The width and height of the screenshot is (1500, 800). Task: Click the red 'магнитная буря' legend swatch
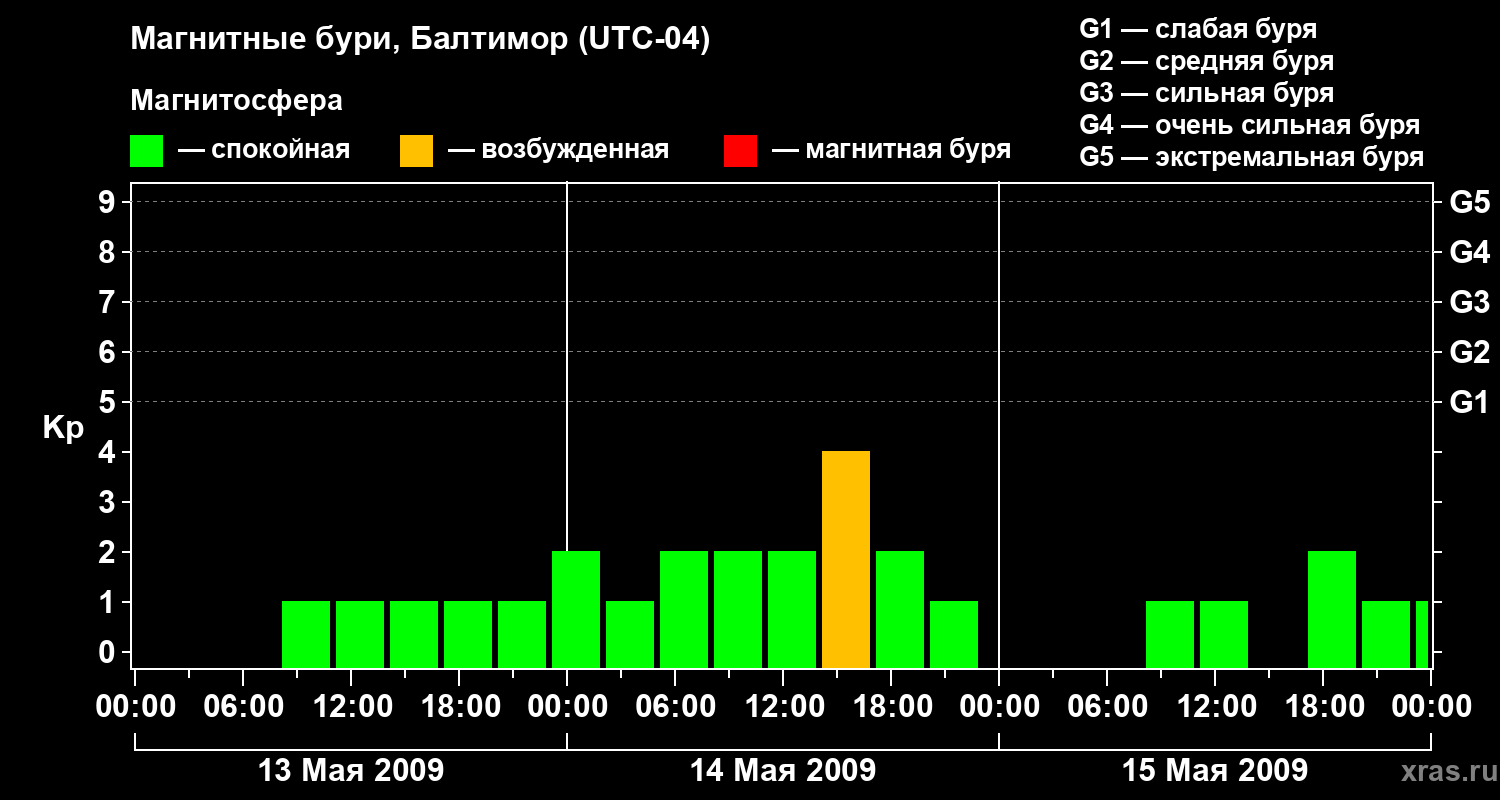pos(740,151)
